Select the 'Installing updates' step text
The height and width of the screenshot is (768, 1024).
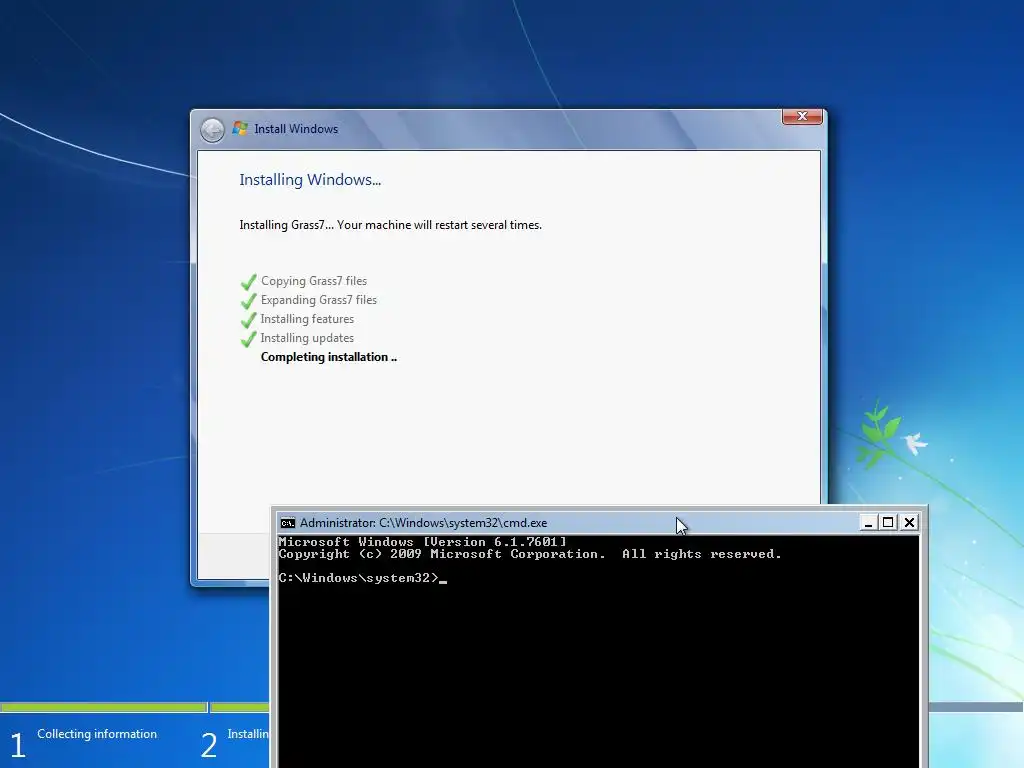307,338
